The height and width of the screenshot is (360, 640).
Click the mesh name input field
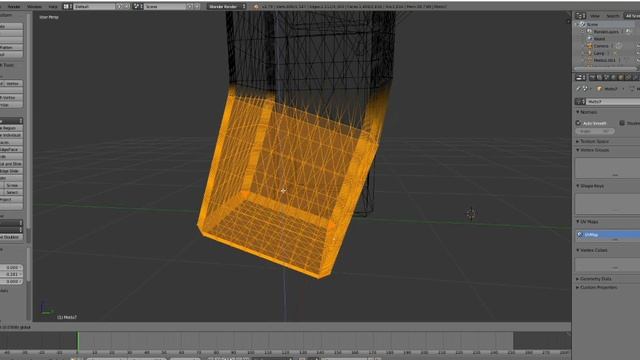pyautogui.click(x=613, y=101)
